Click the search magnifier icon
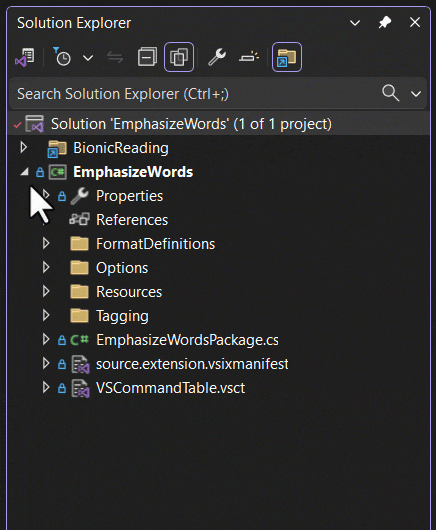The width and height of the screenshot is (436, 530). (x=390, y=93)
